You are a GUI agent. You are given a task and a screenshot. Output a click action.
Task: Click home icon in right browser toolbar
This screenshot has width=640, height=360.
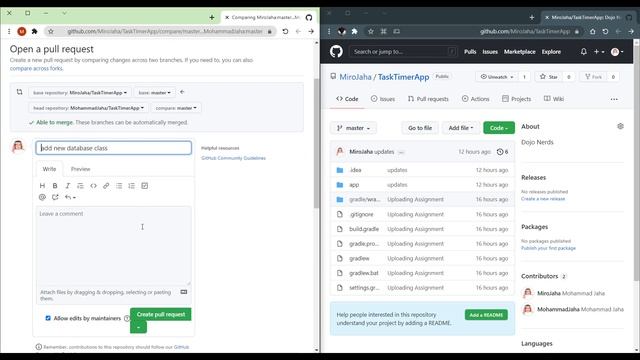click(592, 31)
